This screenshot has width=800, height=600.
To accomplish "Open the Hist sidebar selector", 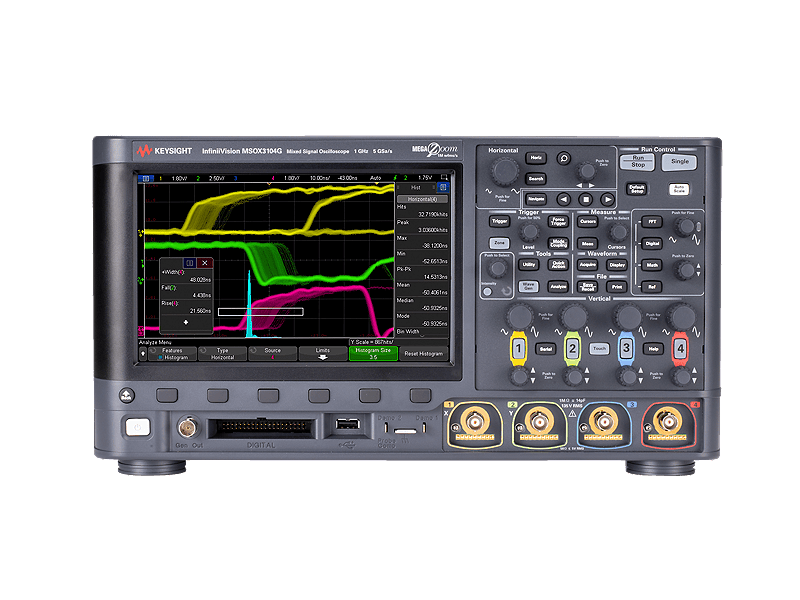I will tap(416, 187).
